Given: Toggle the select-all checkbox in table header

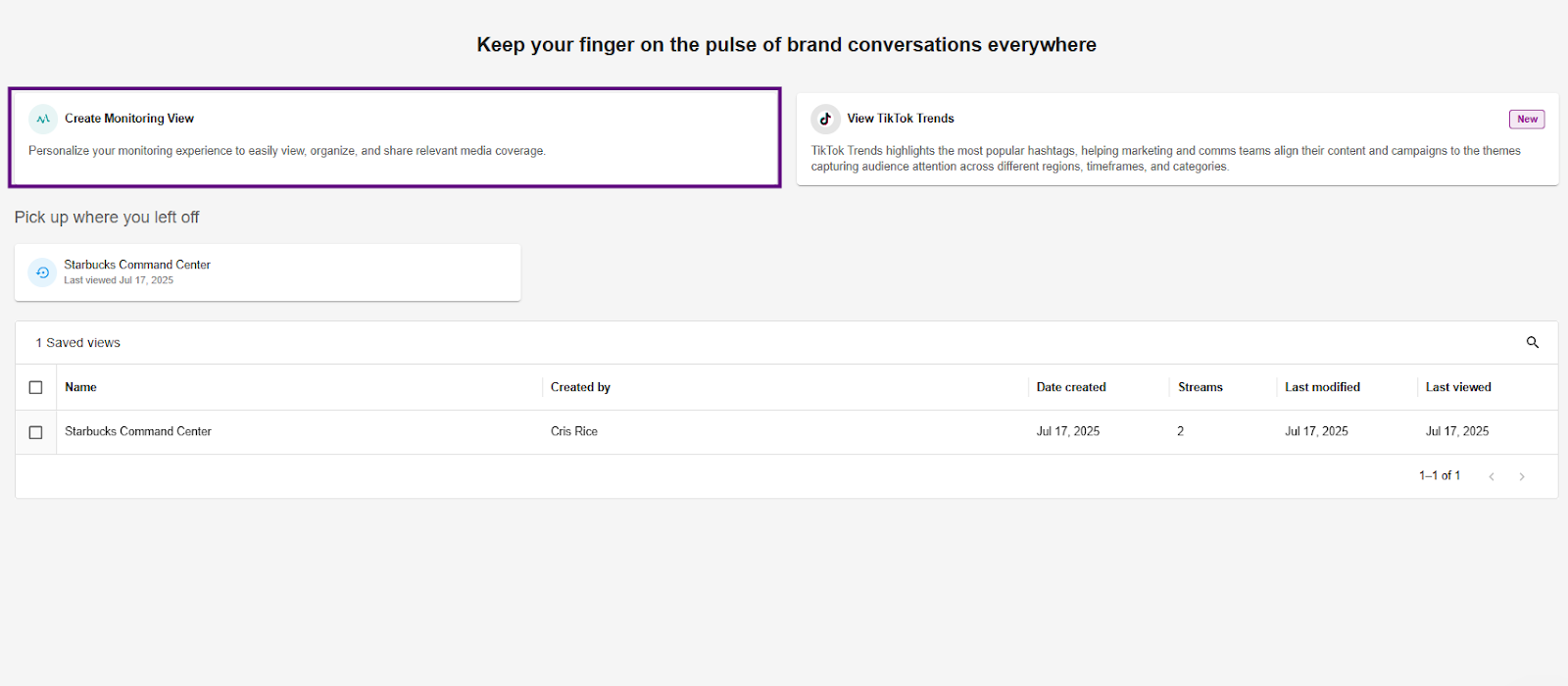Looking at the screenshot, I should [36, 387].
